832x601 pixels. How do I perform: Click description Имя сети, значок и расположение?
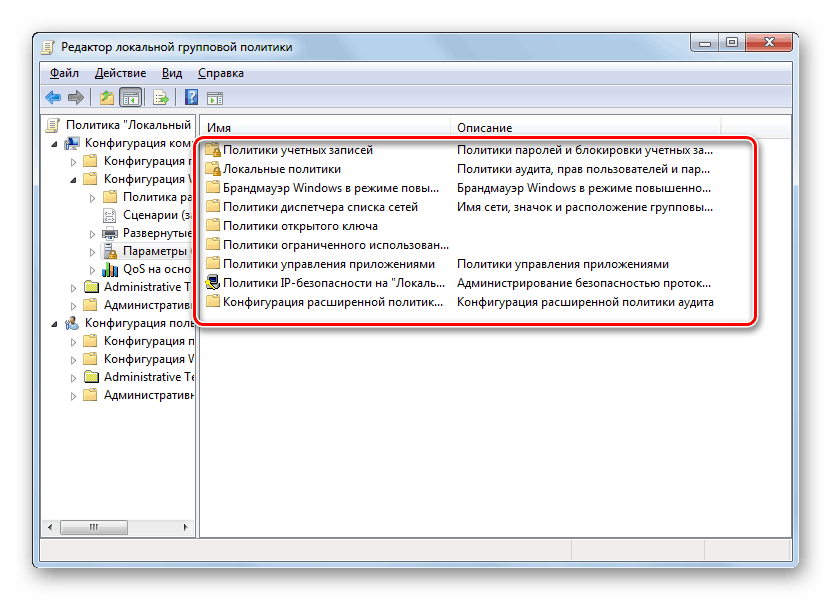(585, 207)
